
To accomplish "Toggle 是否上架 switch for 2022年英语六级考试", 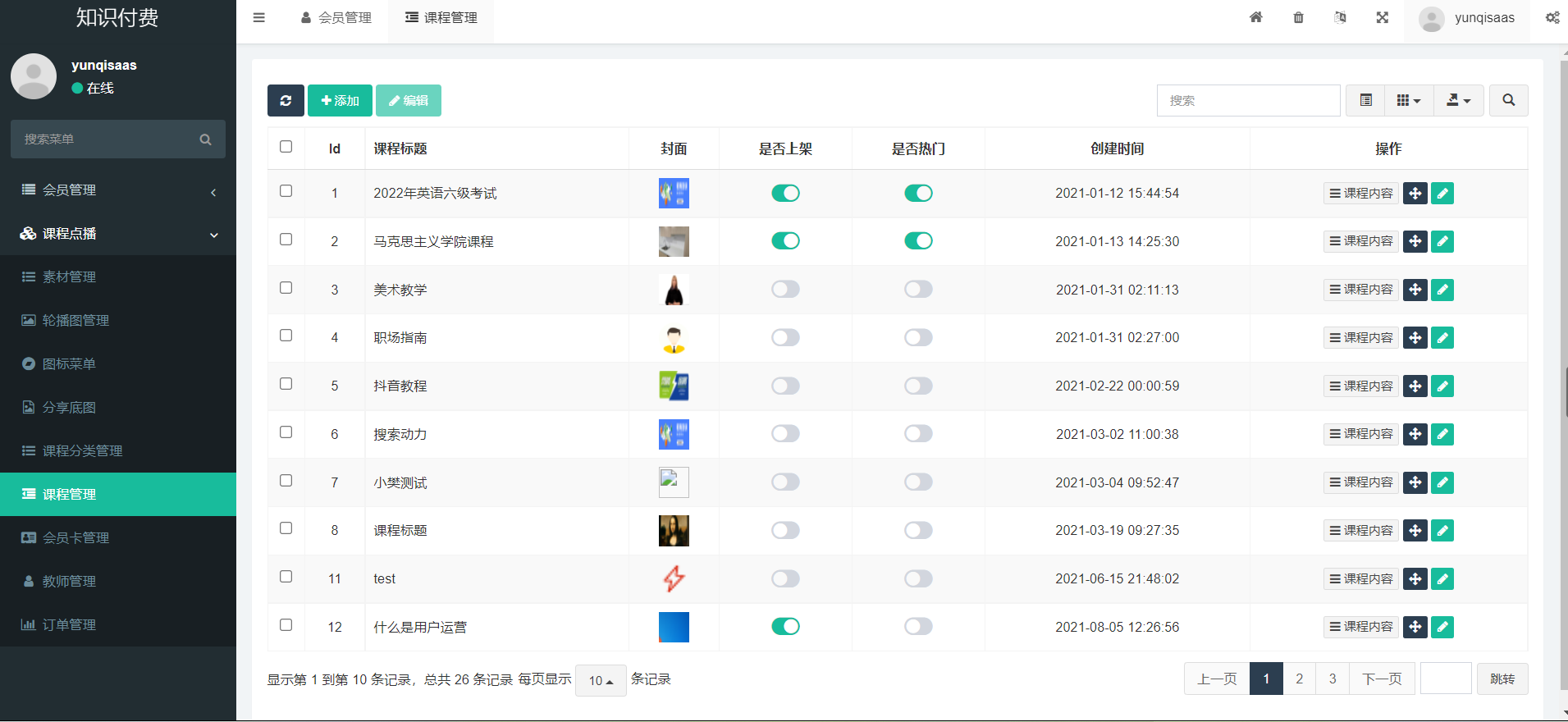I will tap(785, 193).
